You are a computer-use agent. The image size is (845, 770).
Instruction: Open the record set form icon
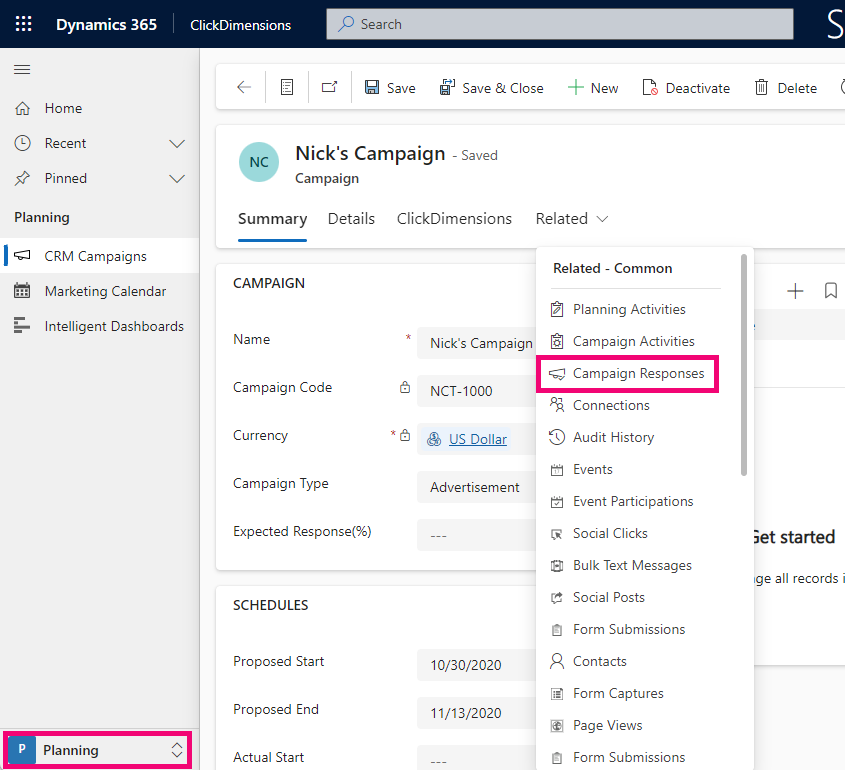[287, 87]
